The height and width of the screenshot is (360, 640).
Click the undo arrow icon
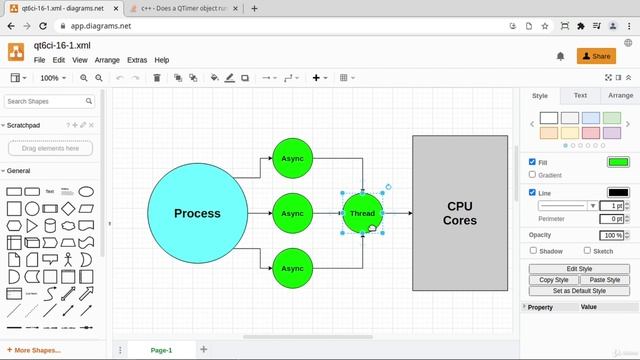tap(120, 78)
